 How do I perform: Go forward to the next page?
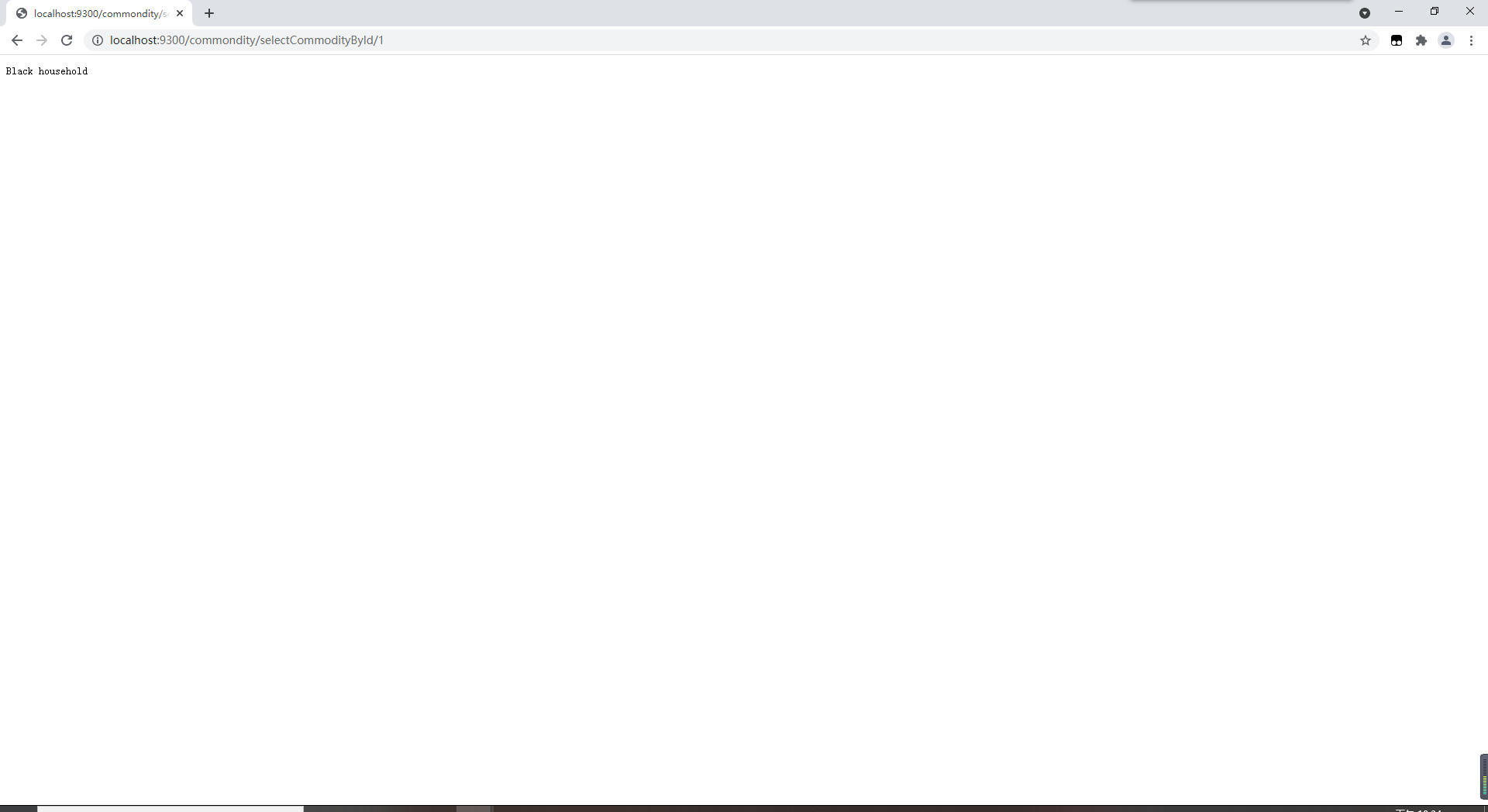pos(42,40)
